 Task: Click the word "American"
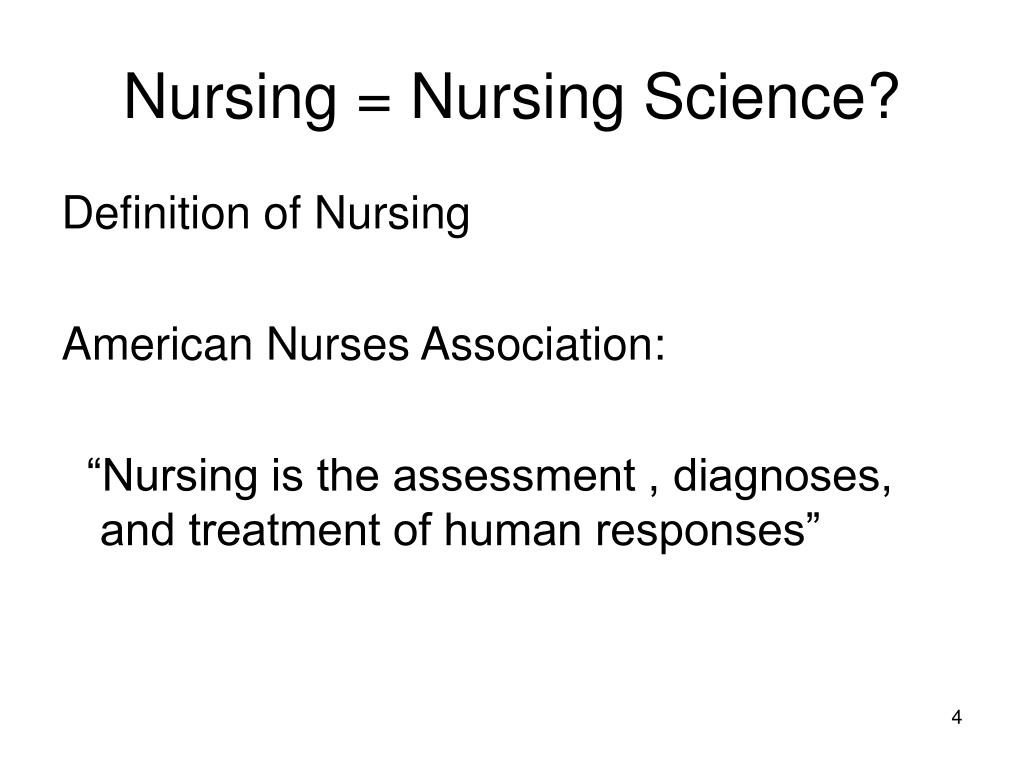click(x=157, y=344)
